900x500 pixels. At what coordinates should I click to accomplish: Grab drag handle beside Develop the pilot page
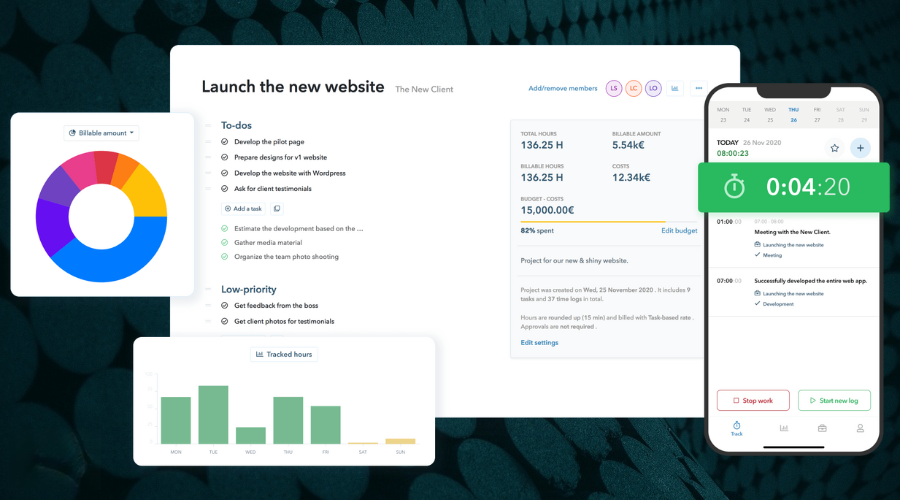pyautogui.click(x=208, y=142)
